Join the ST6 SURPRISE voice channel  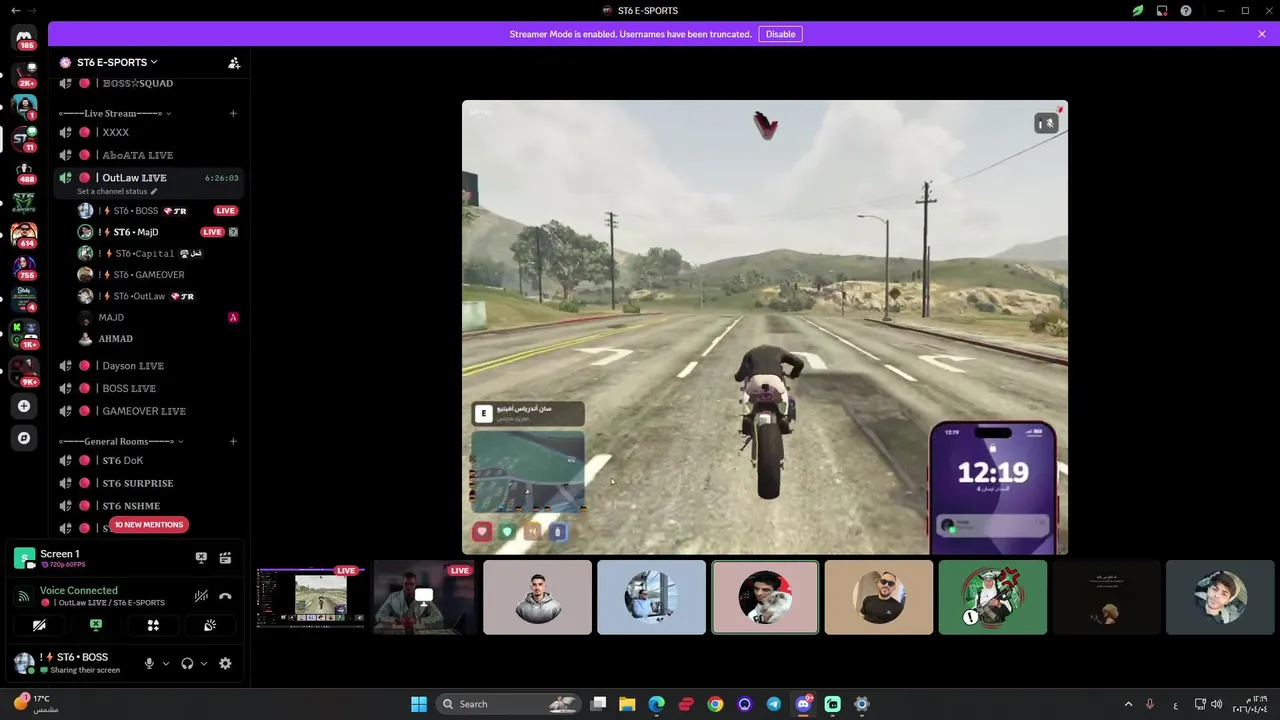tap(149, 483)
